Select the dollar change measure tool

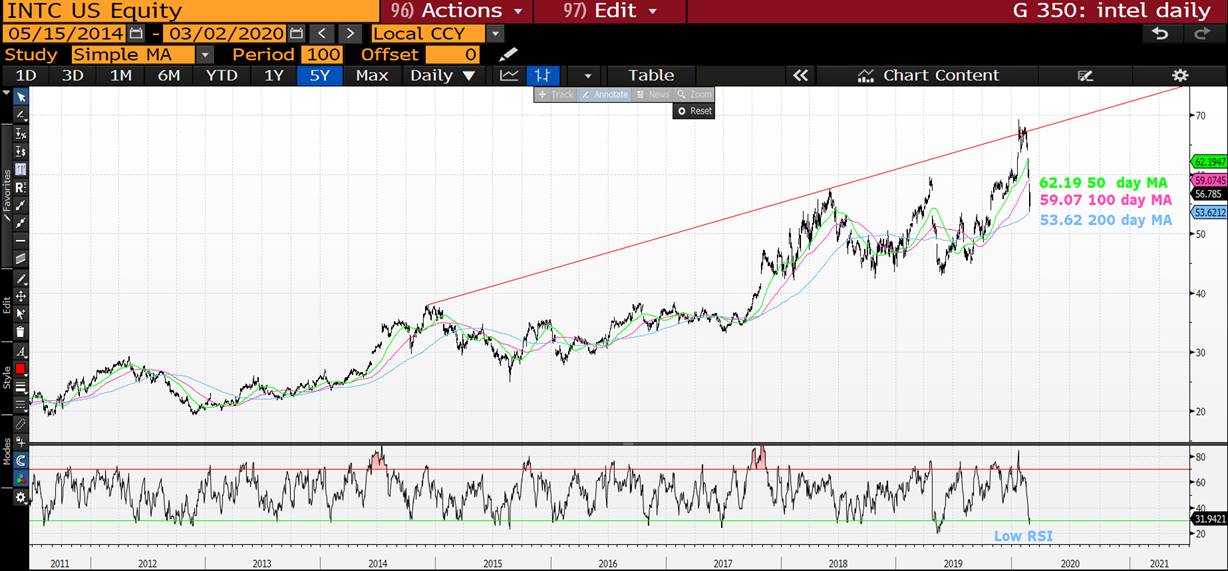(20, 151)
